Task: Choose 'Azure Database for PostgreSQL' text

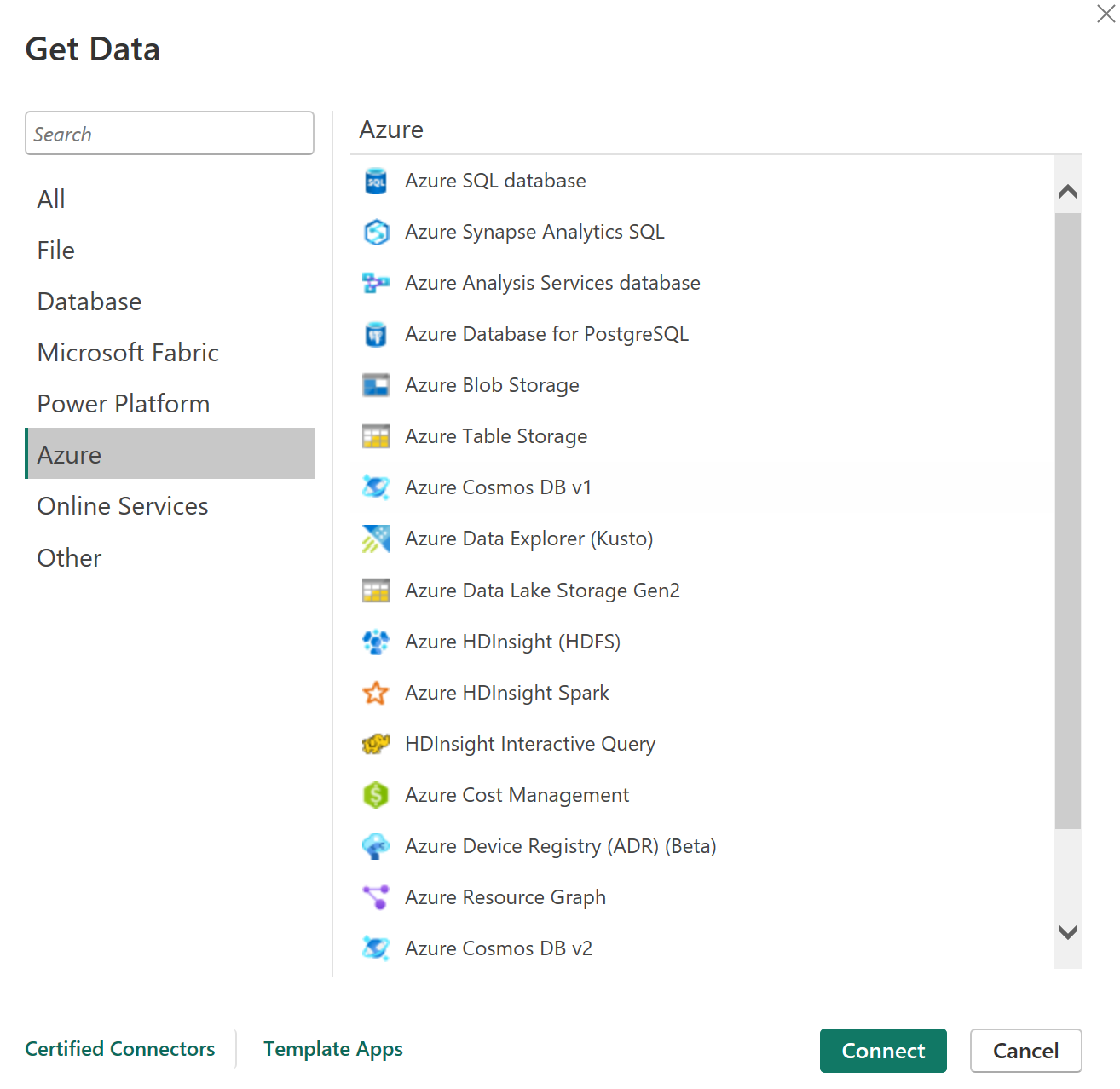Action: (x=546, y=334)
